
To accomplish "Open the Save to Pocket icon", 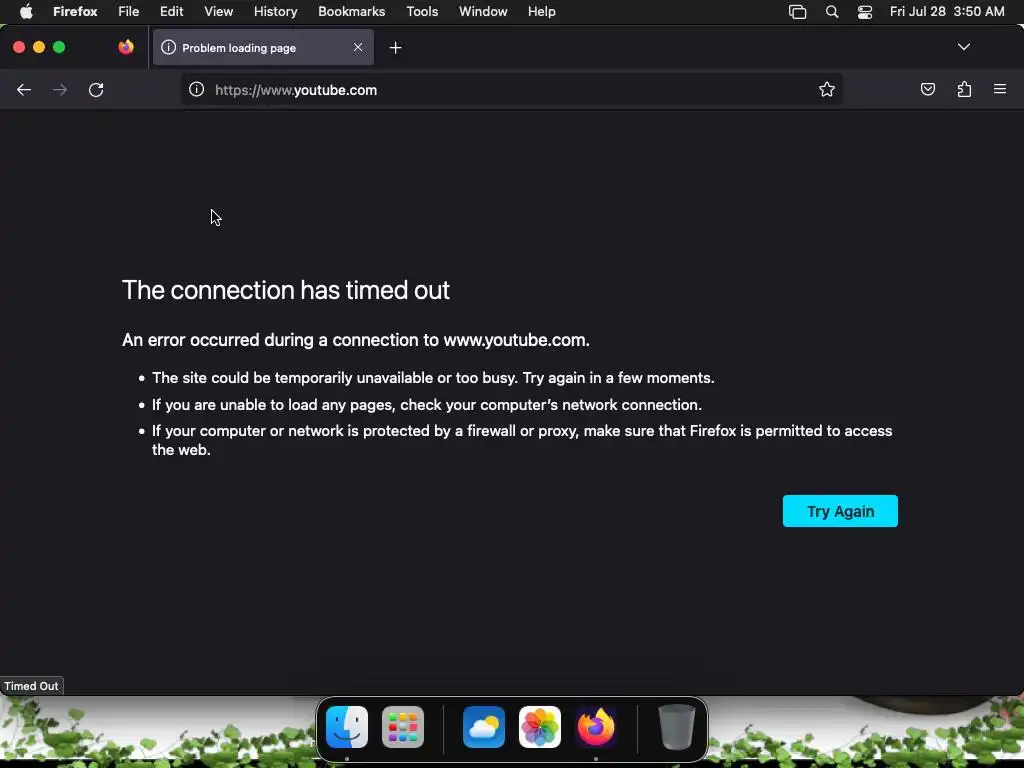I will pyautogui.click(x=927, y=89).
